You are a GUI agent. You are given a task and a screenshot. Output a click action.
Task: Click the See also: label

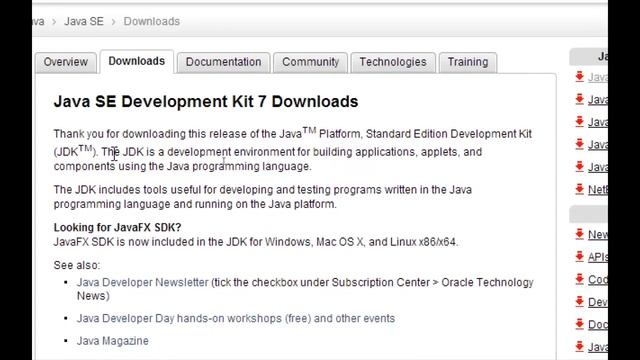[77, 265]
